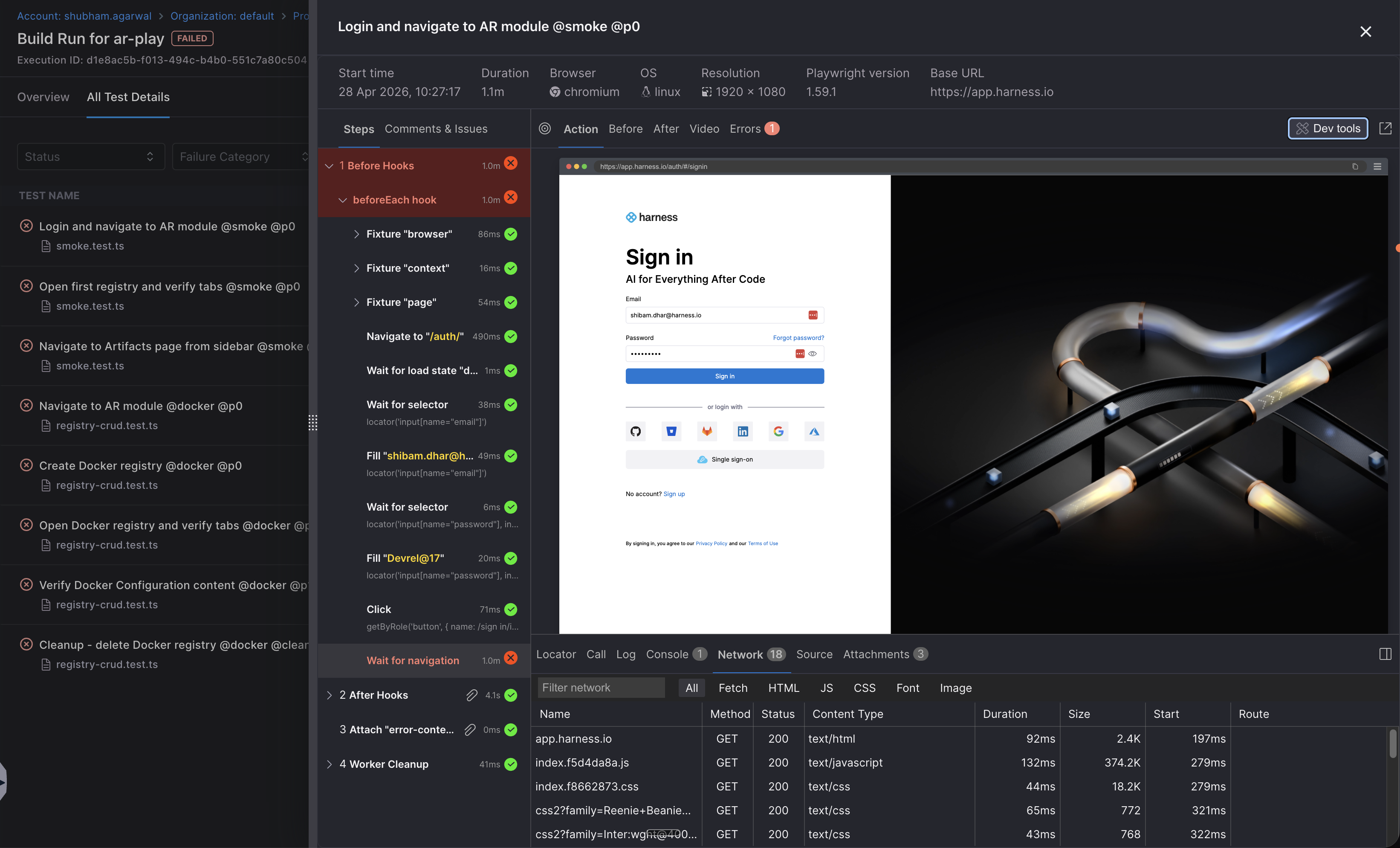Select the Navigate to "/auth/" step
Image resolution: width=1400 pixels, height=848 pixels.
424,337
